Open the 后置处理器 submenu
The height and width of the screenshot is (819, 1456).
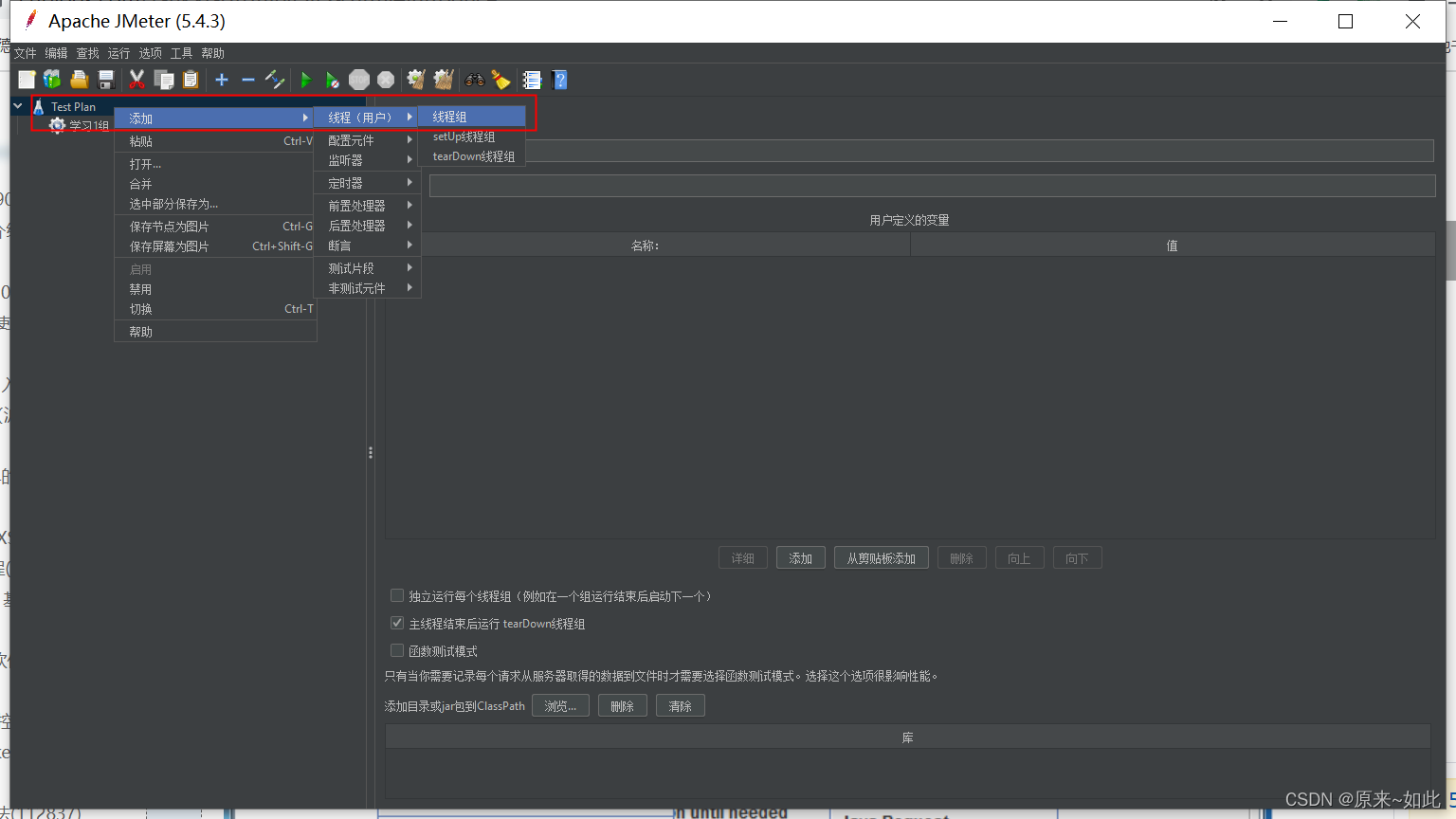pos(367,226)
